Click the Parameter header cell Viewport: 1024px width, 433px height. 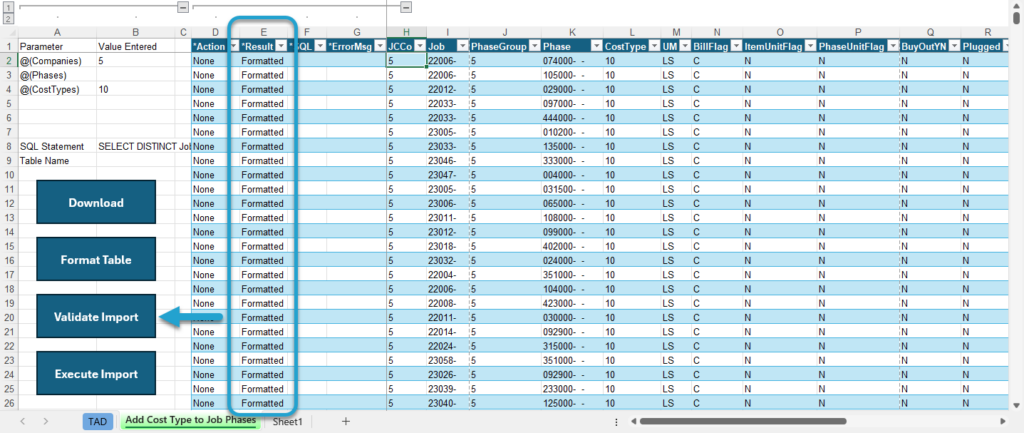(57, 46)
